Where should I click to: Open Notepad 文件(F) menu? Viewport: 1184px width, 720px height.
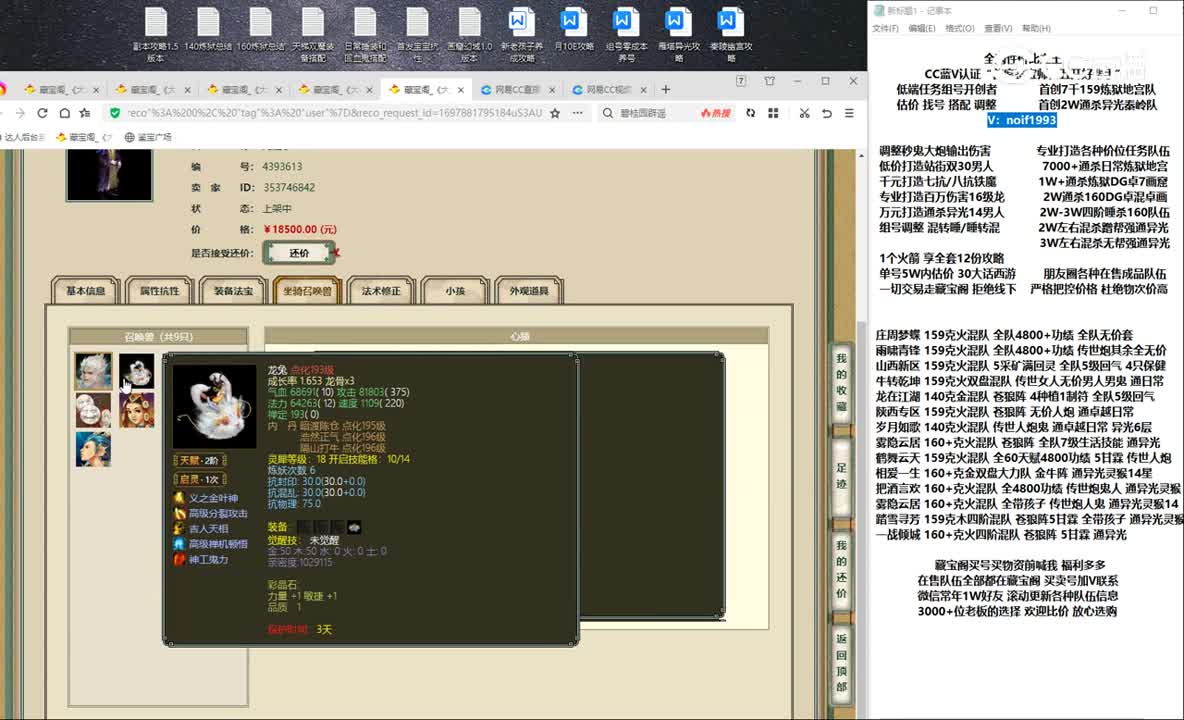click(x=885, y=28)
